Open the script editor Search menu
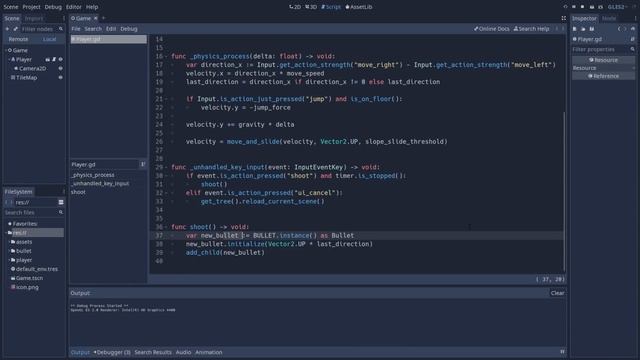The height and width of the screenshot is (360, 640). pyautogui.click(x=93, y=29)
